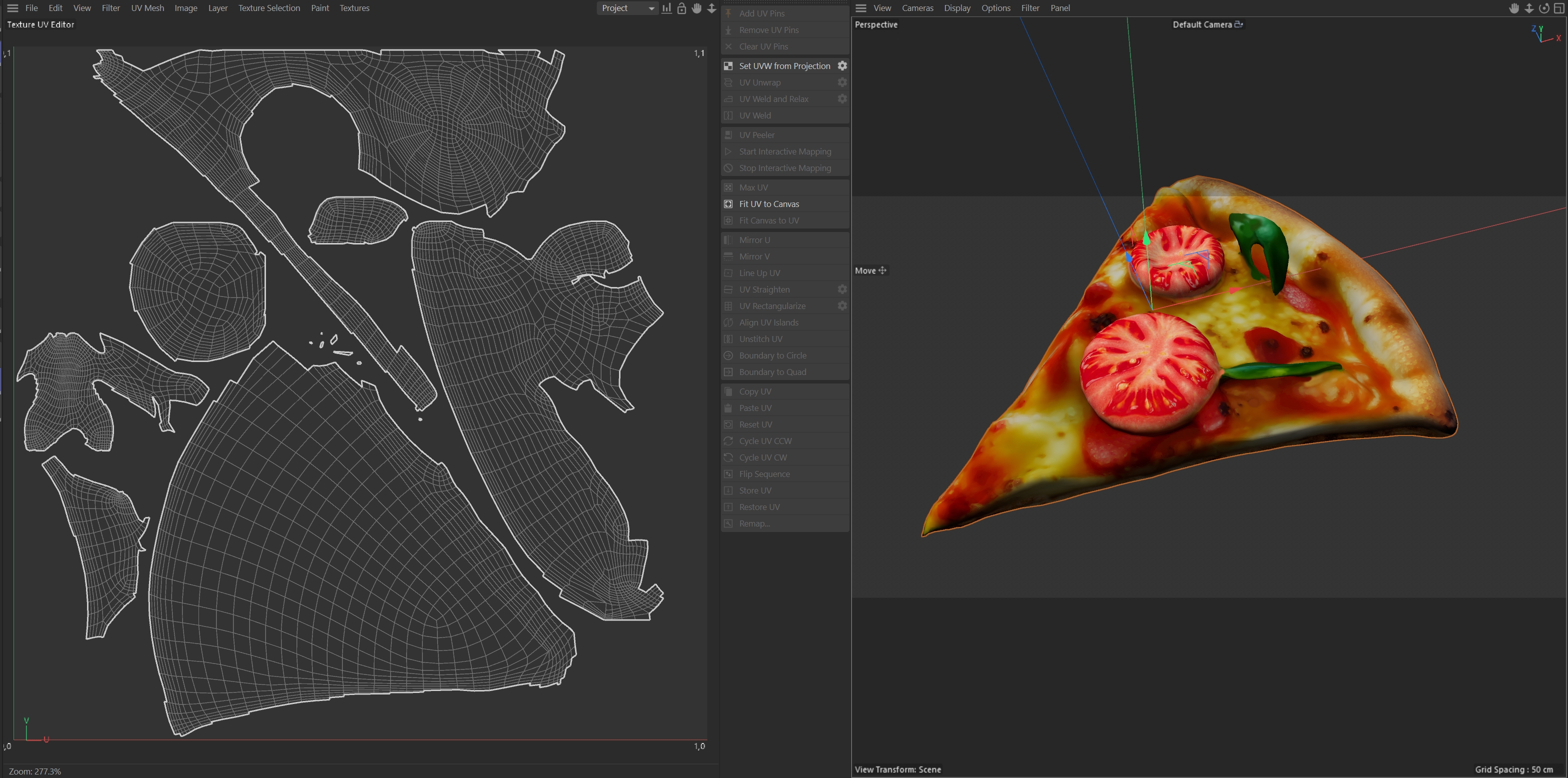Open the UV Mesh menu
1568x778 pixels.
coord(147,8)
